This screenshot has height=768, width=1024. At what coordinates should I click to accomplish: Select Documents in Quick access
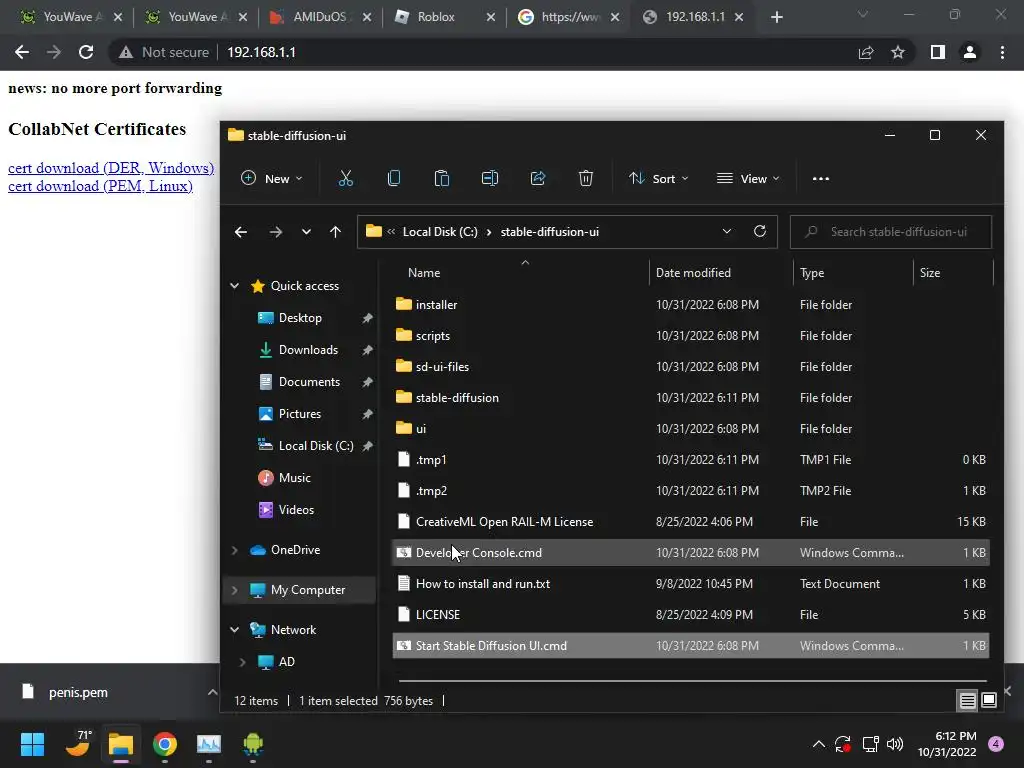[x=309, y=382]
